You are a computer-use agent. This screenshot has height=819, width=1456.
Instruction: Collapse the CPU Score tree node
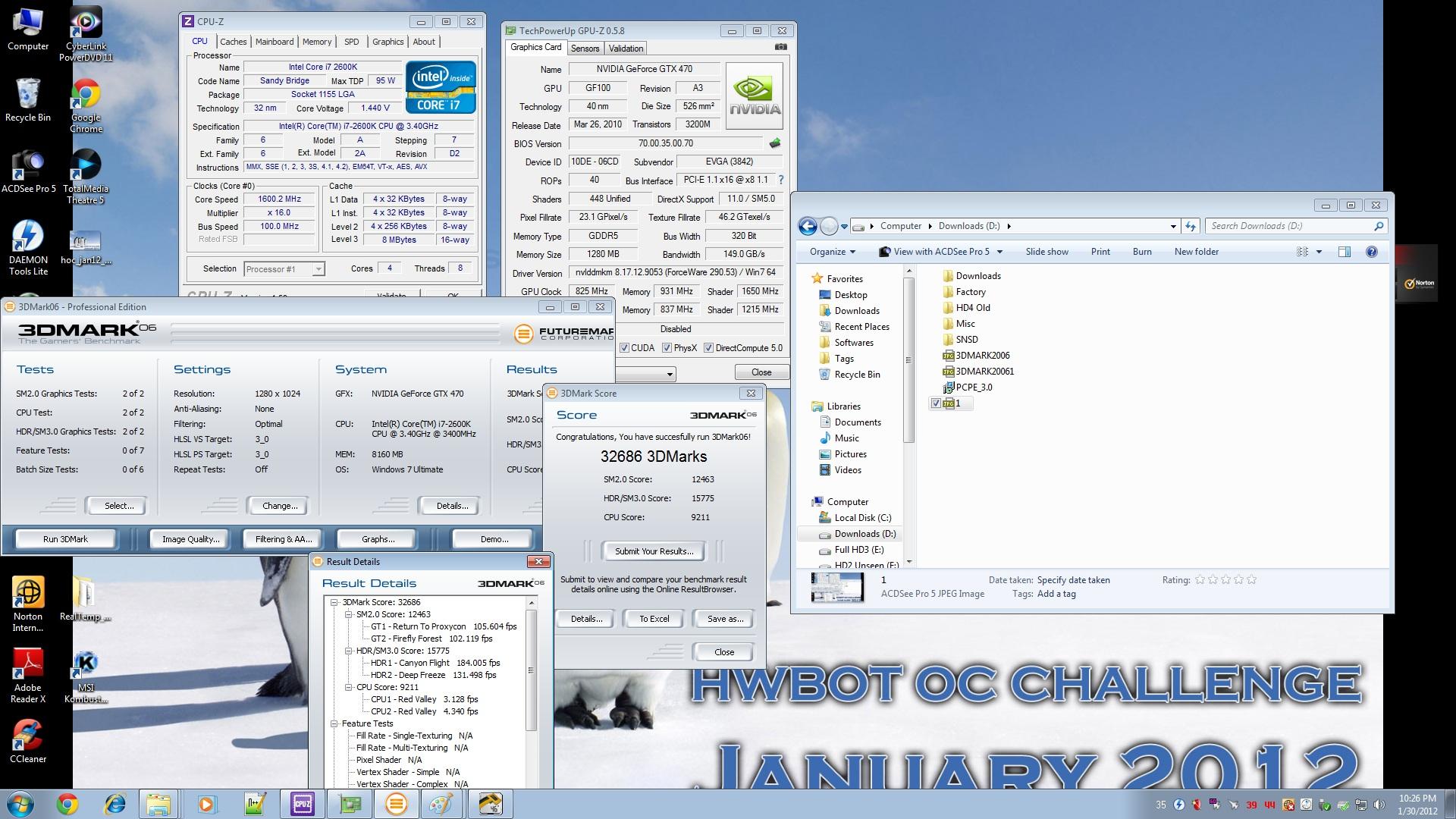click(x=348, y=687)
